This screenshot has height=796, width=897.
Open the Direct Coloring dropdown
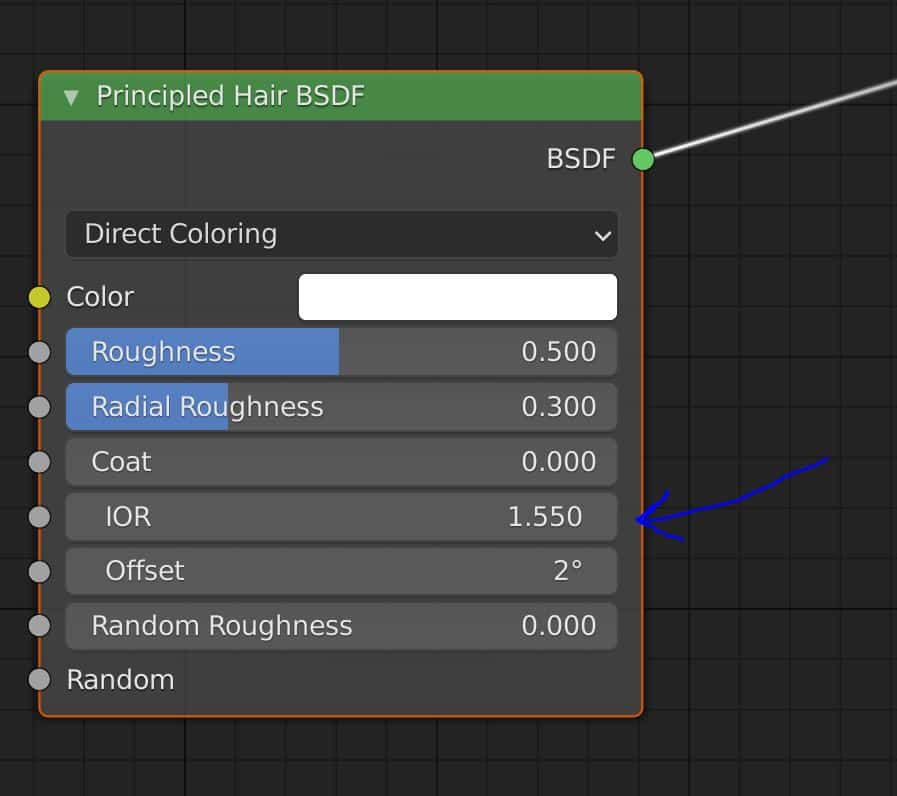[341, 234]
